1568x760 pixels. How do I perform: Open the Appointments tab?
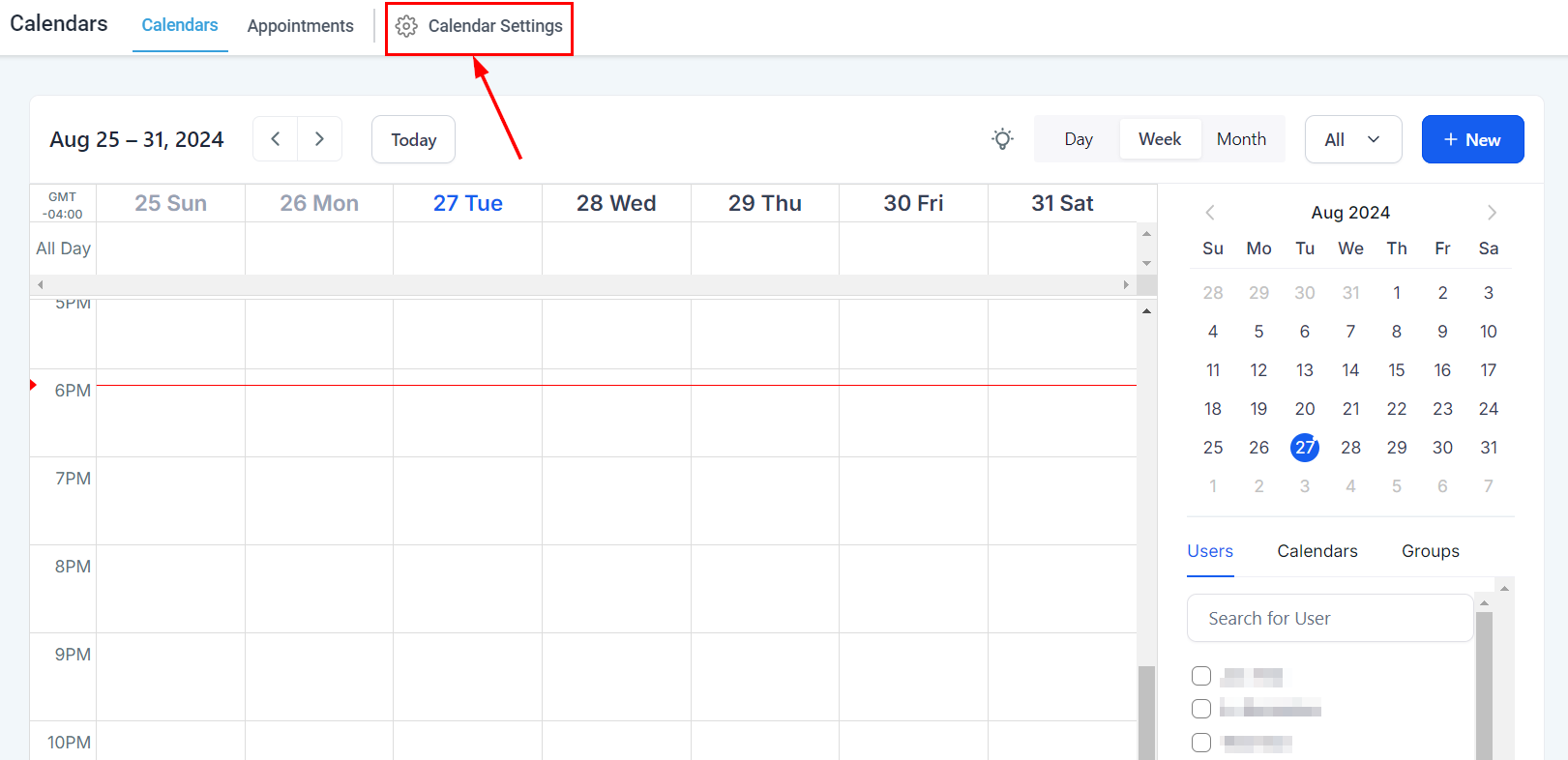(x=300, y=26)
